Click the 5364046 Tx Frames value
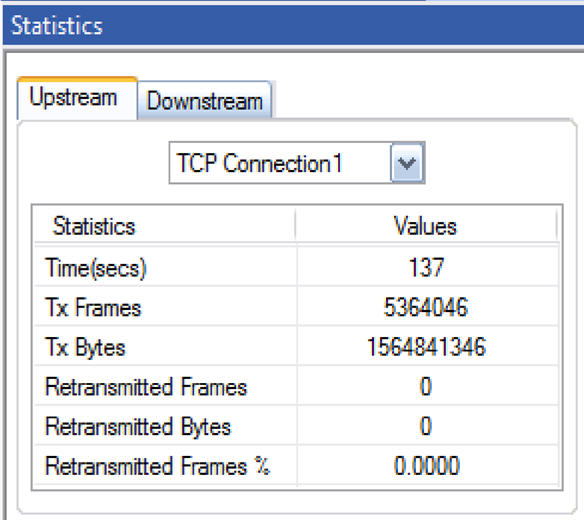The image size is (584, 520). (426, 307)
